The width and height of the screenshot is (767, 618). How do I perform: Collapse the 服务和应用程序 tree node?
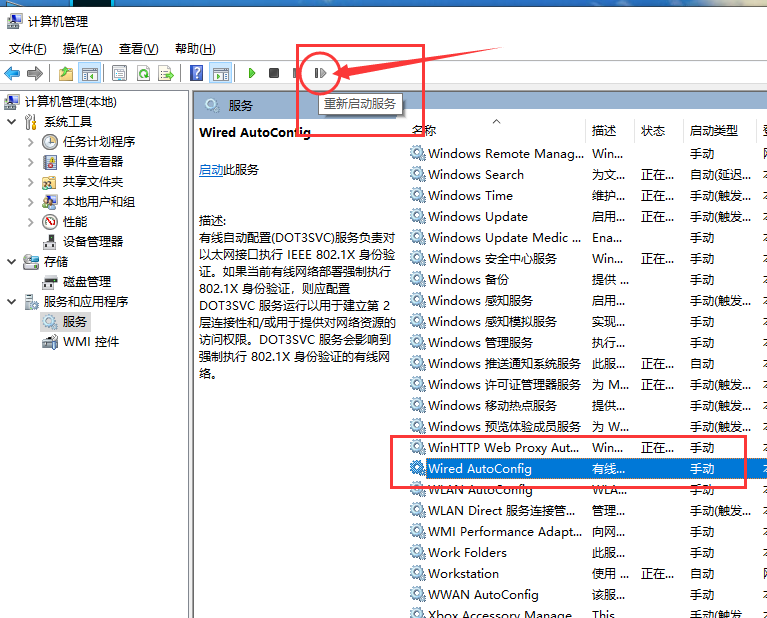(12, 302)
